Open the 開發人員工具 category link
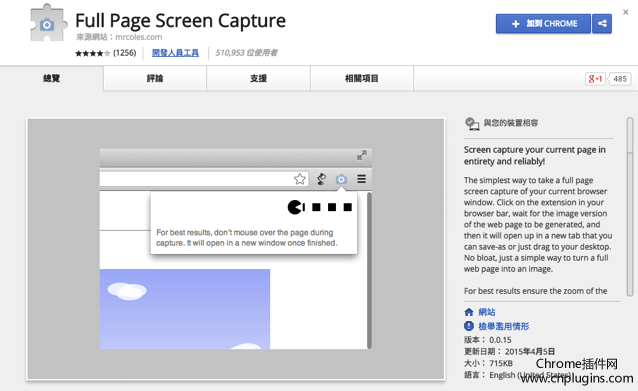This screenshot has width=638, height=391. tap(175, 52)
